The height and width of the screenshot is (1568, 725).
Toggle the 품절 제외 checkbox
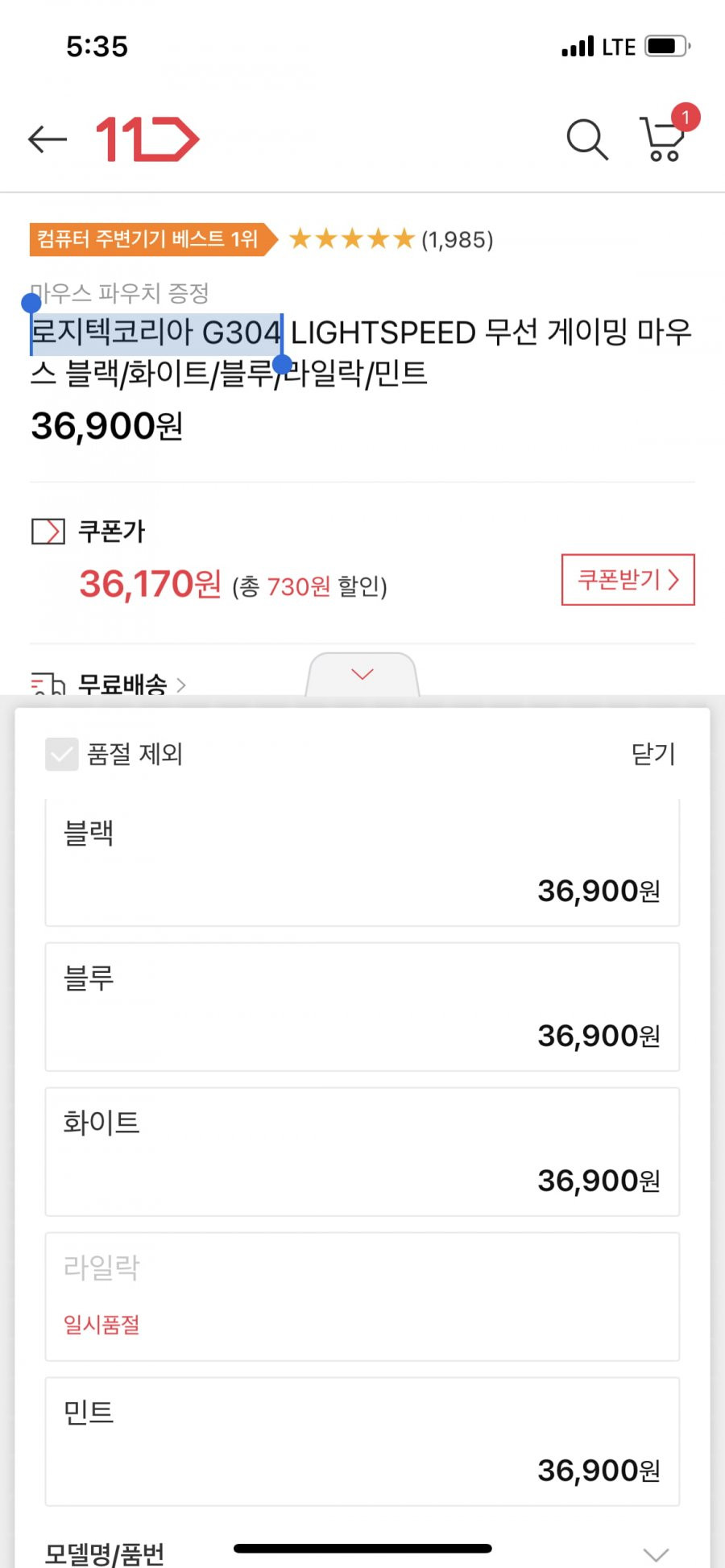[61, 754]
